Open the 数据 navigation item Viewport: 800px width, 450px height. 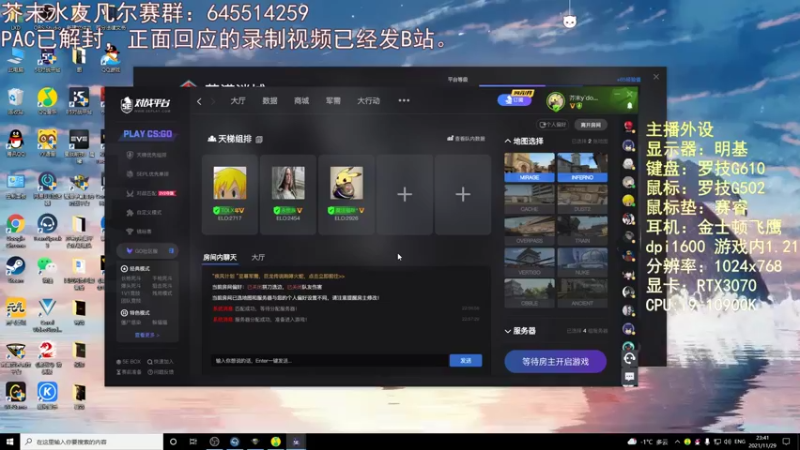click(270, 101)
